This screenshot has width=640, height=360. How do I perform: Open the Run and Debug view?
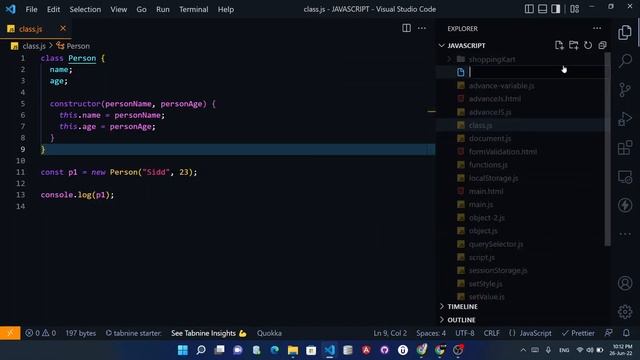click(x=624, y=119)
